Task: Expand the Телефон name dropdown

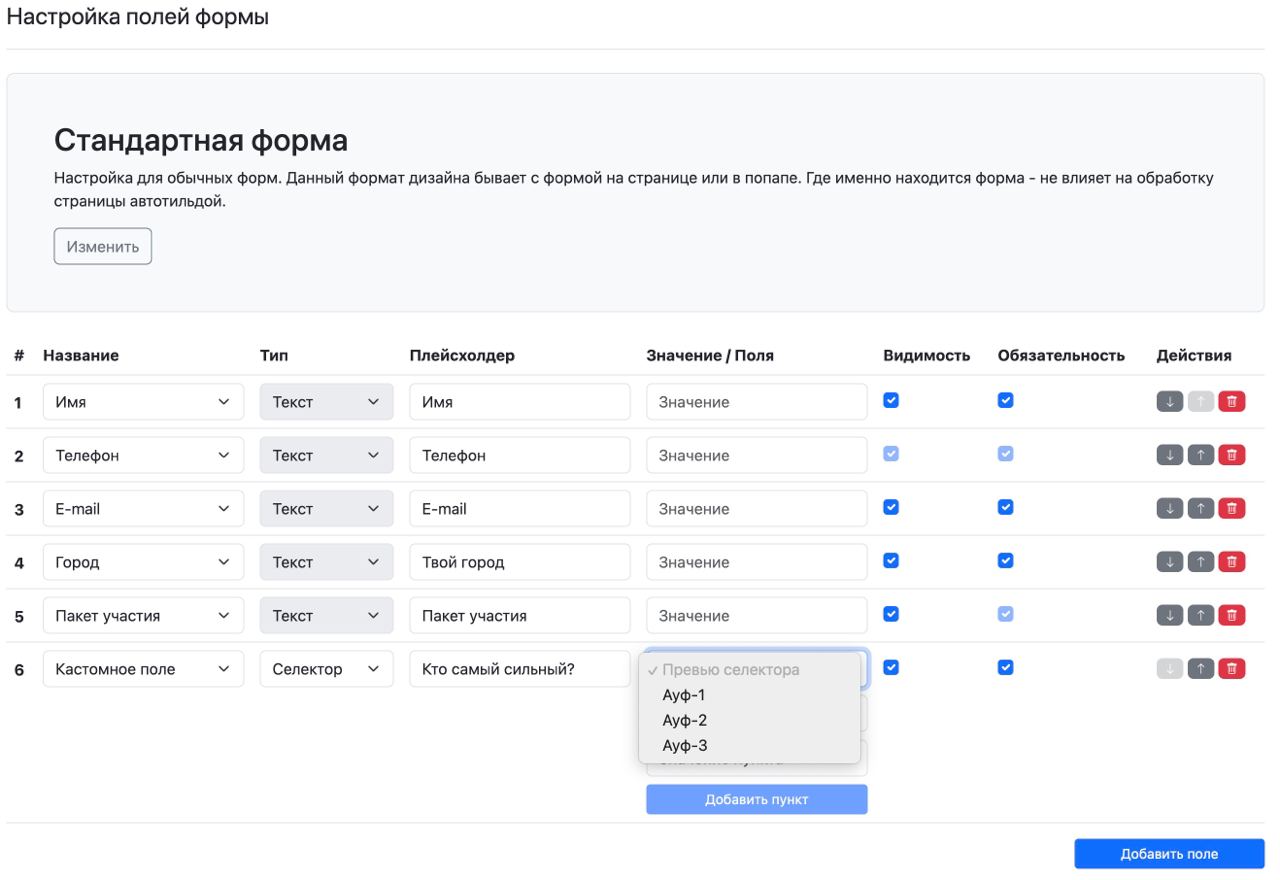Action: [143, 455]
